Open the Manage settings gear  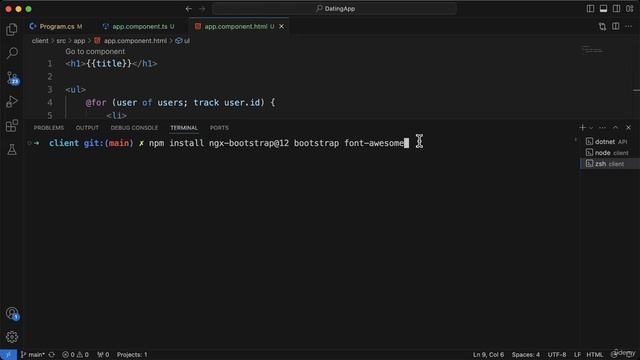pos(12,337)
